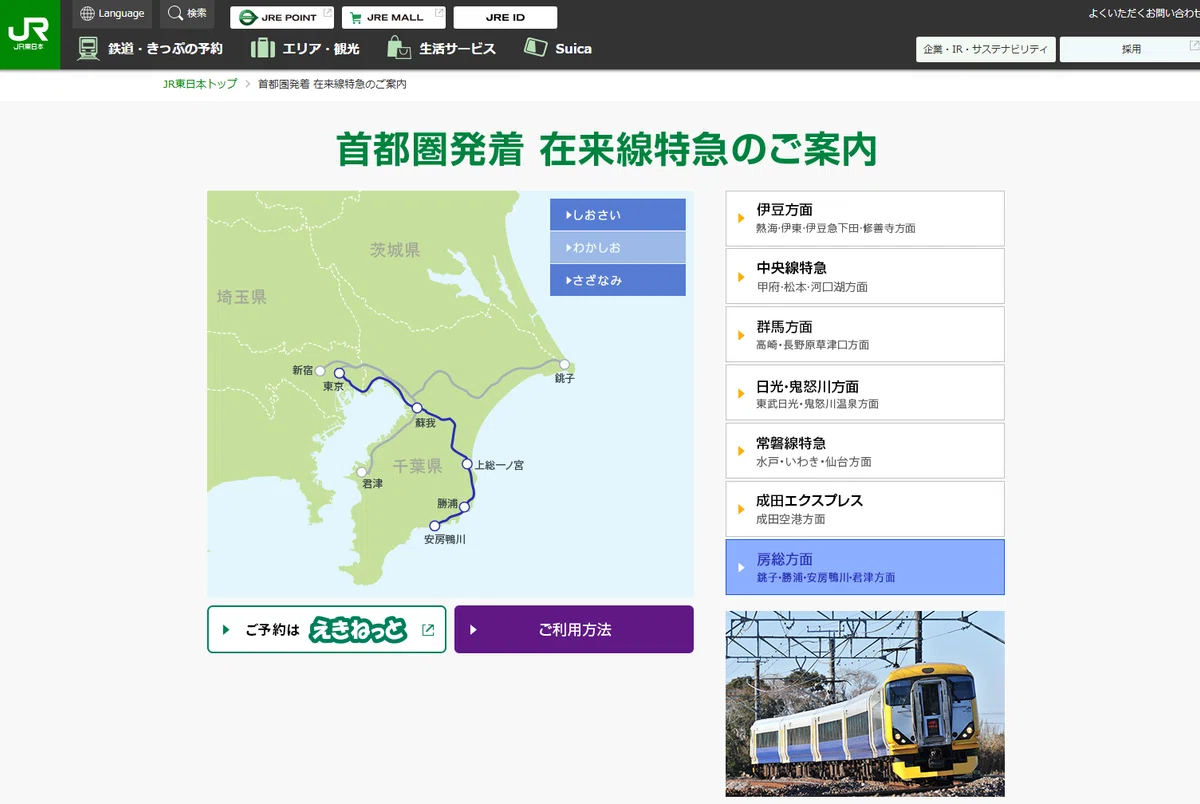Click the 安房鴨川 station marker
The image size is (1200, 804).
(434, 526)
